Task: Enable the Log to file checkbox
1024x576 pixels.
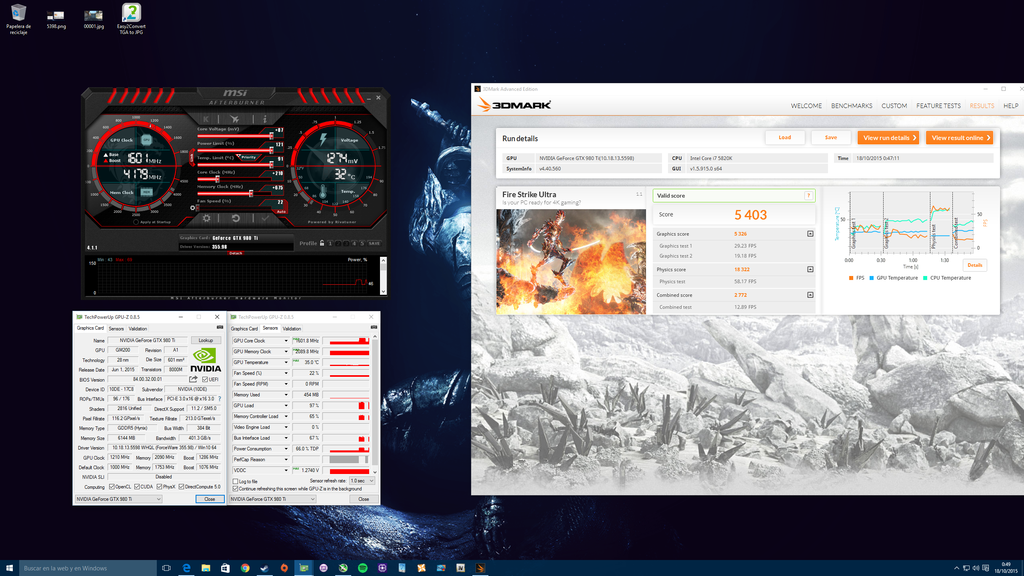Action: tap(235, 481)
